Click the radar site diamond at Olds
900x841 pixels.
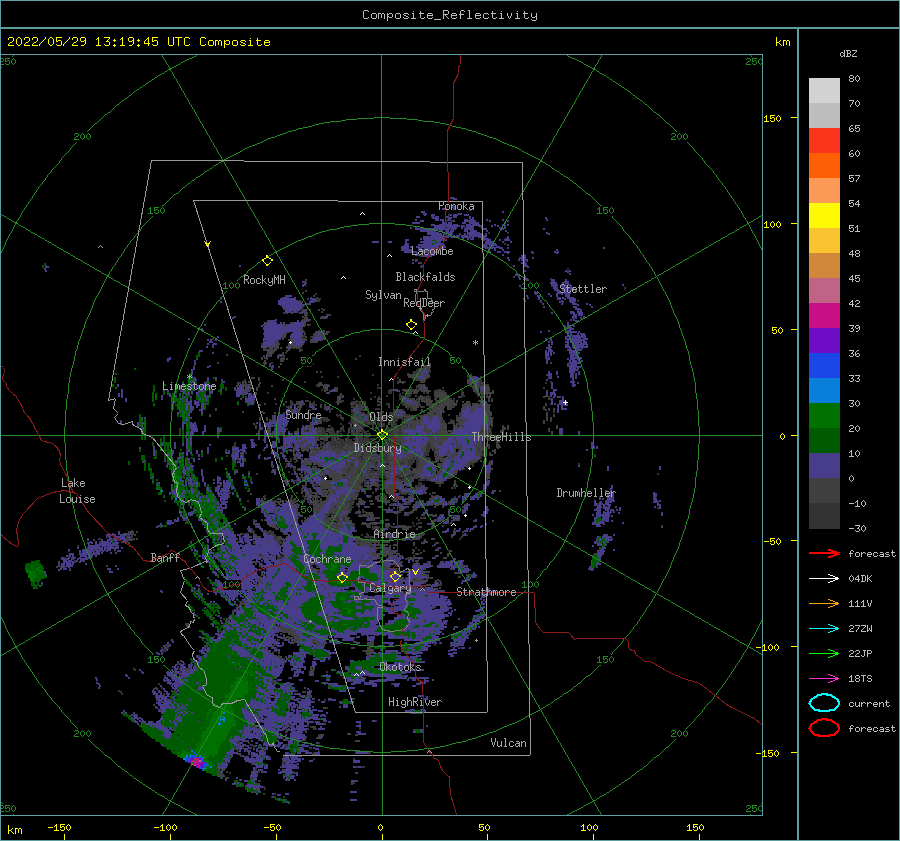click(x=382, y=435)
